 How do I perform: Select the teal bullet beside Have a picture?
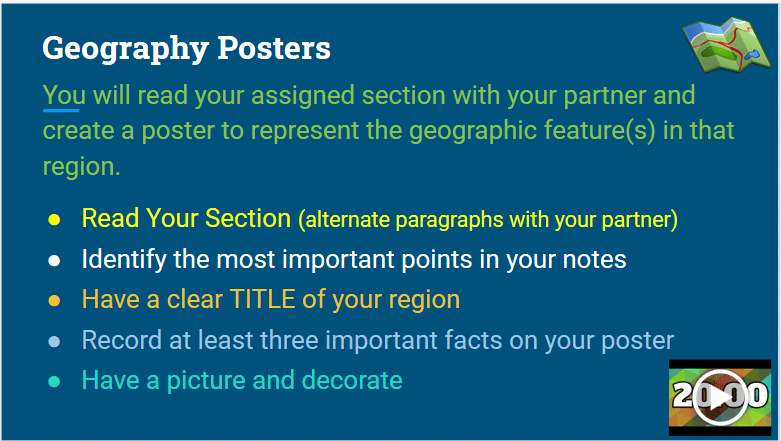[x=54, y=382]
